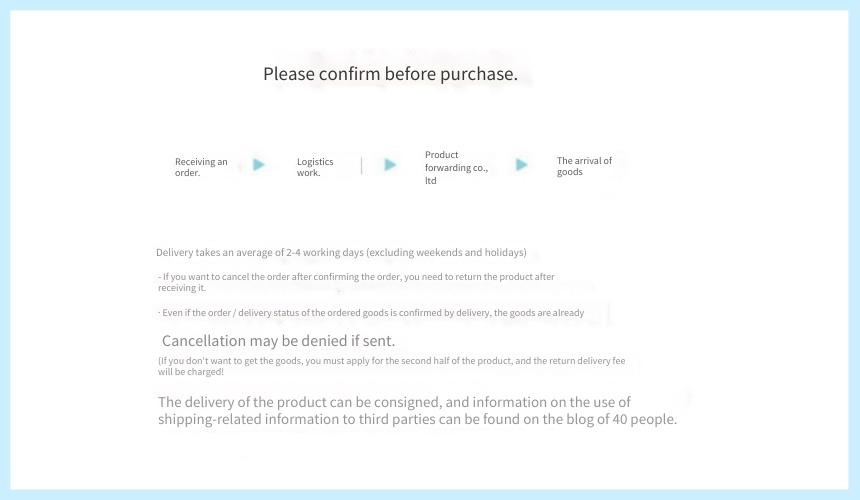Click the arrow icon after Receiving an order
Screen dimensions: 860x500
tap(259, 164)
